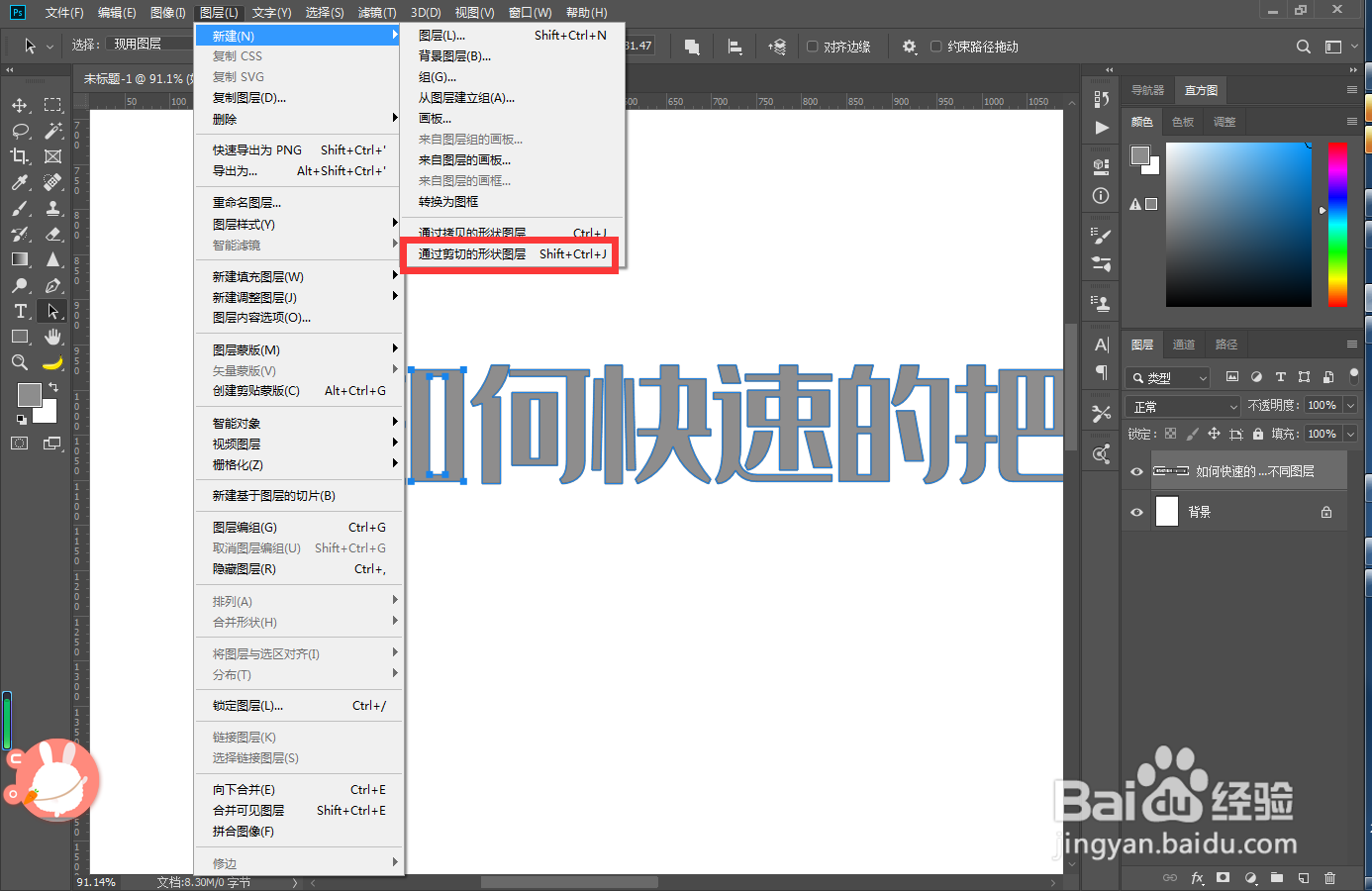Click the fx layer style icon
Image resolution: width=1372 pixels, height=891 pixels.
click(1197, 878)
